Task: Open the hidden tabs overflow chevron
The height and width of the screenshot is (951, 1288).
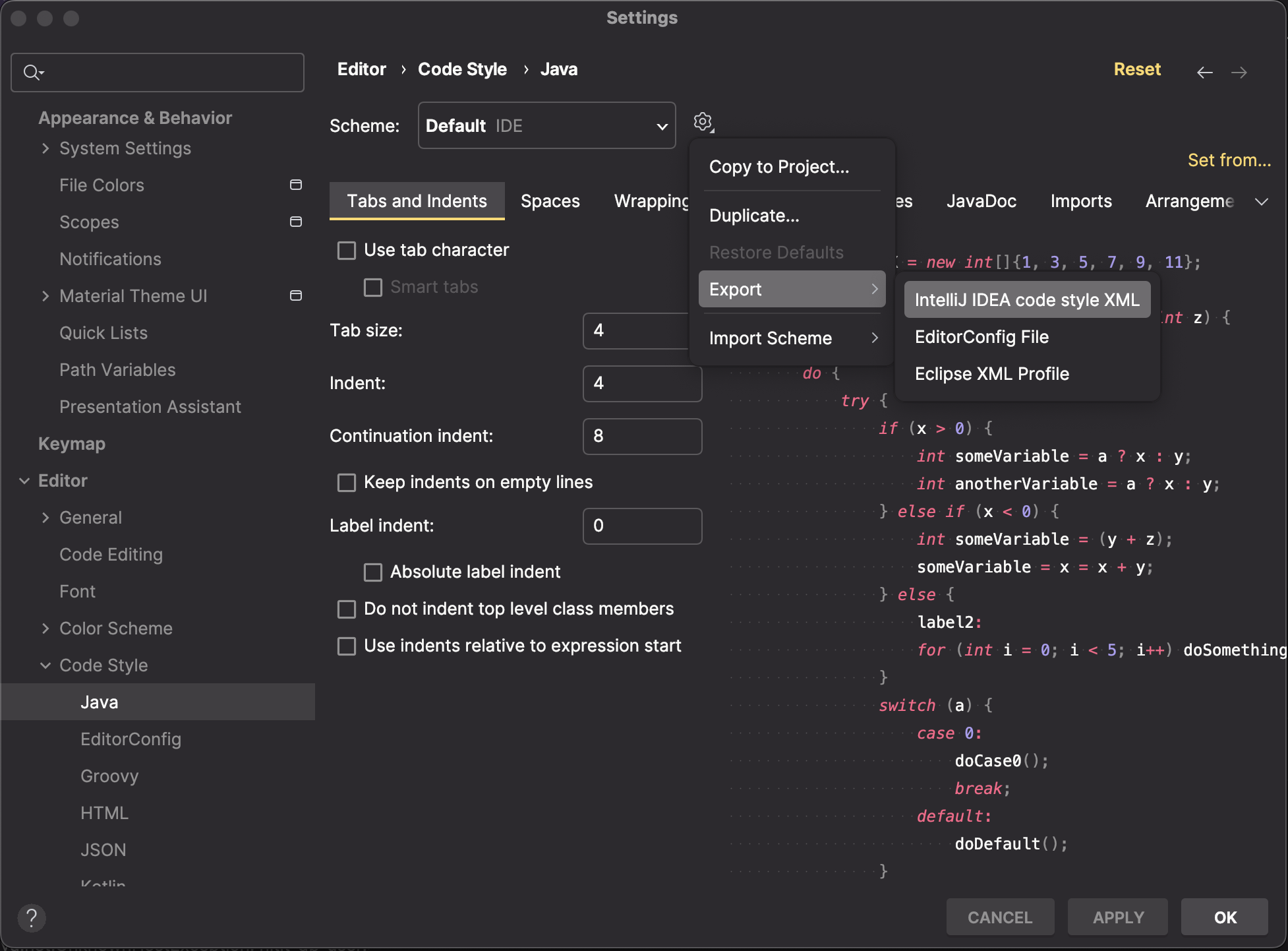Action: point(1262,202)
